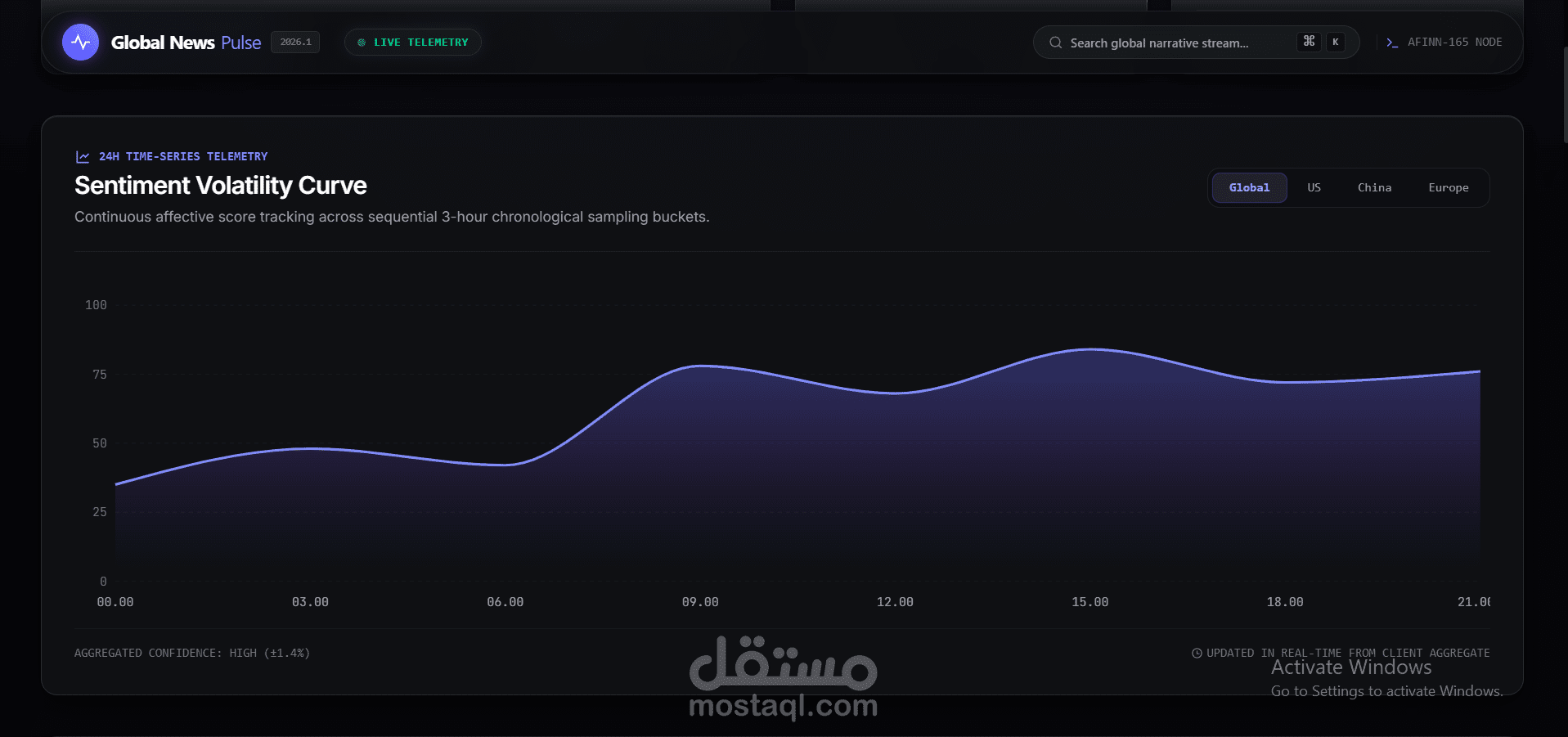Click the 24H TIME-SERIES TELEMETRY label
This screenshot has width=1568, height=737.
pos(183,156)
